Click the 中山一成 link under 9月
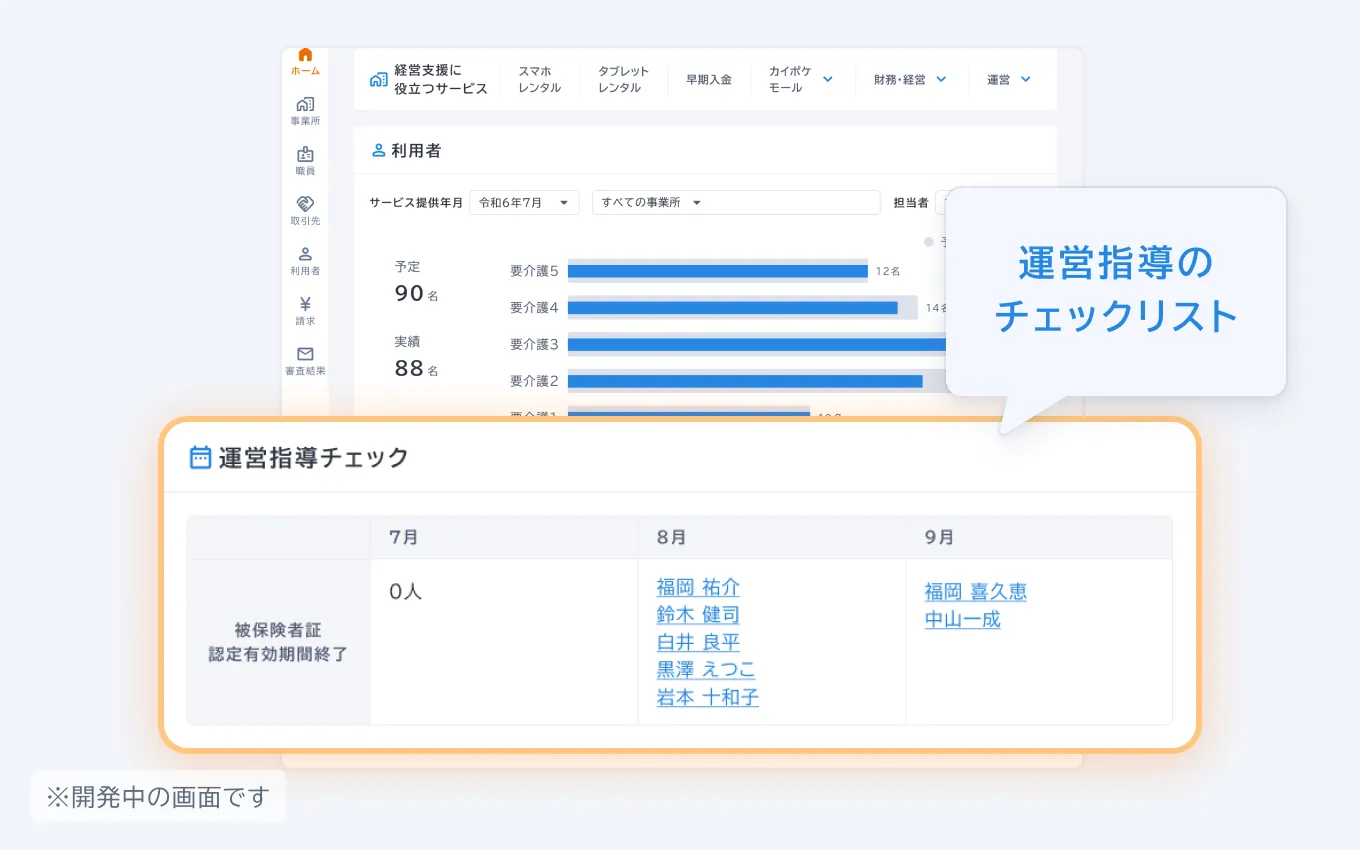1360x850 pixels. [x=962, y=620]
